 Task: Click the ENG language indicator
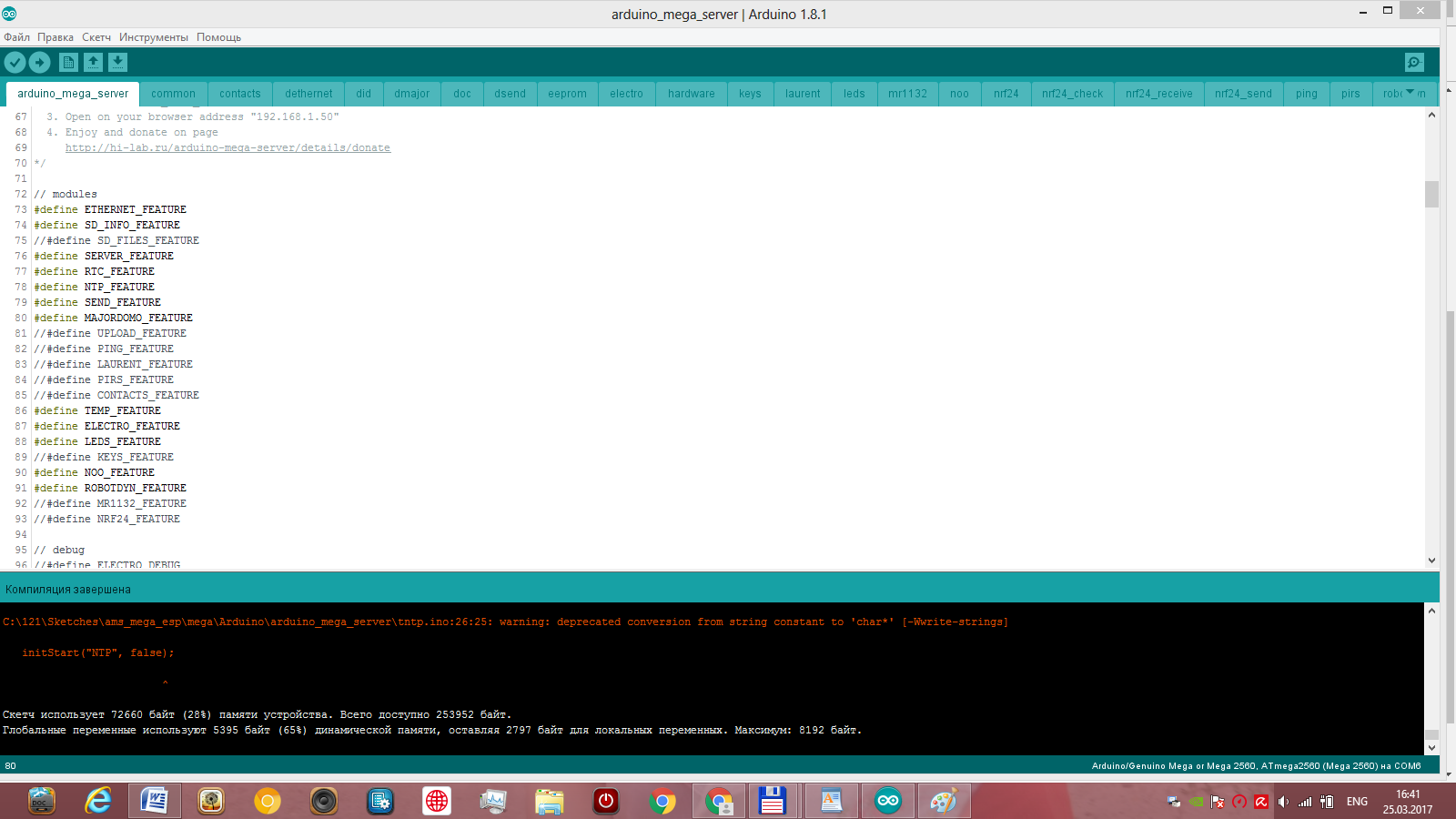click(1357, 802)
